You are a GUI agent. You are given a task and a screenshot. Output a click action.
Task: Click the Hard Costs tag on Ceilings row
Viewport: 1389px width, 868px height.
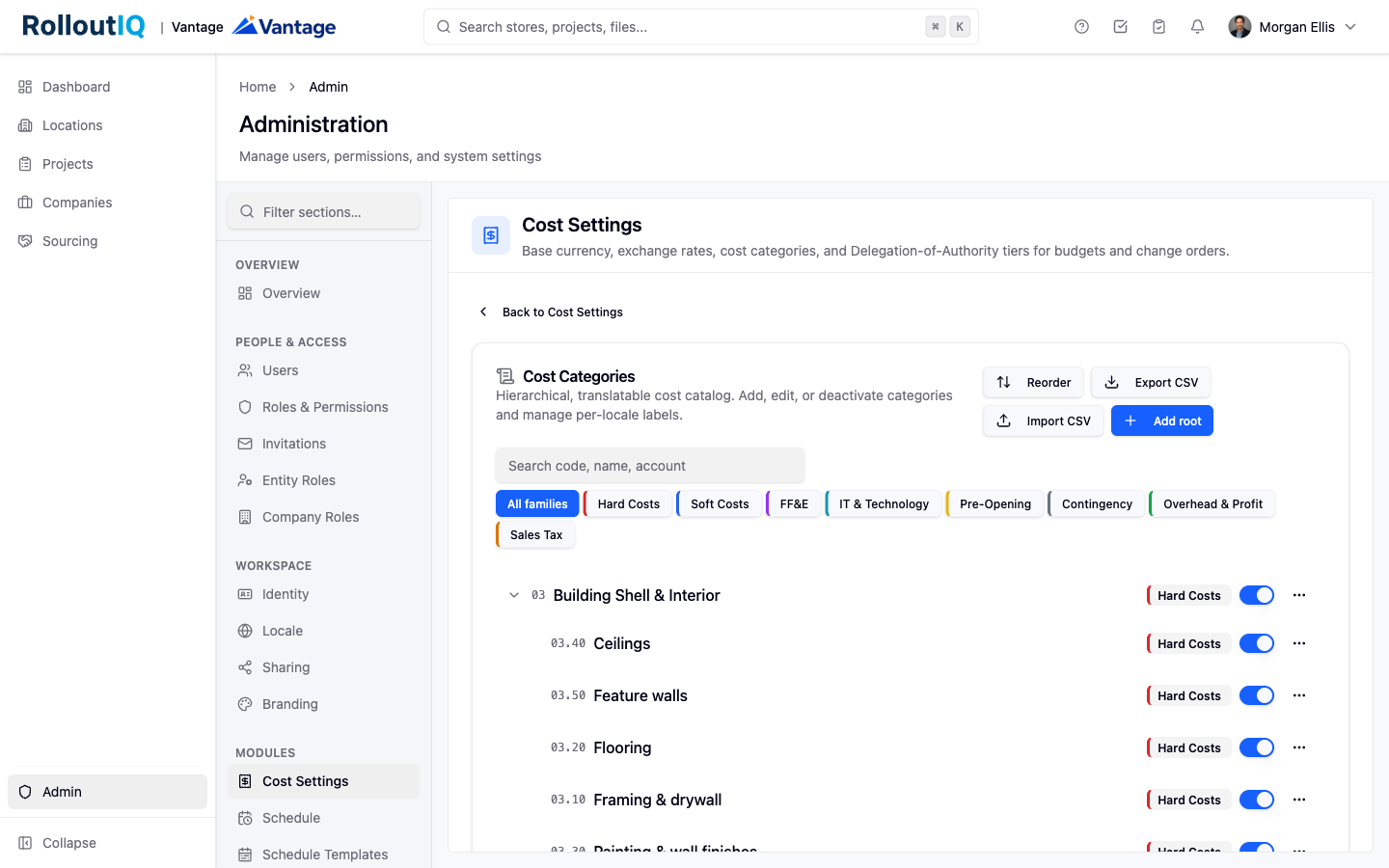pos(1188,643)
